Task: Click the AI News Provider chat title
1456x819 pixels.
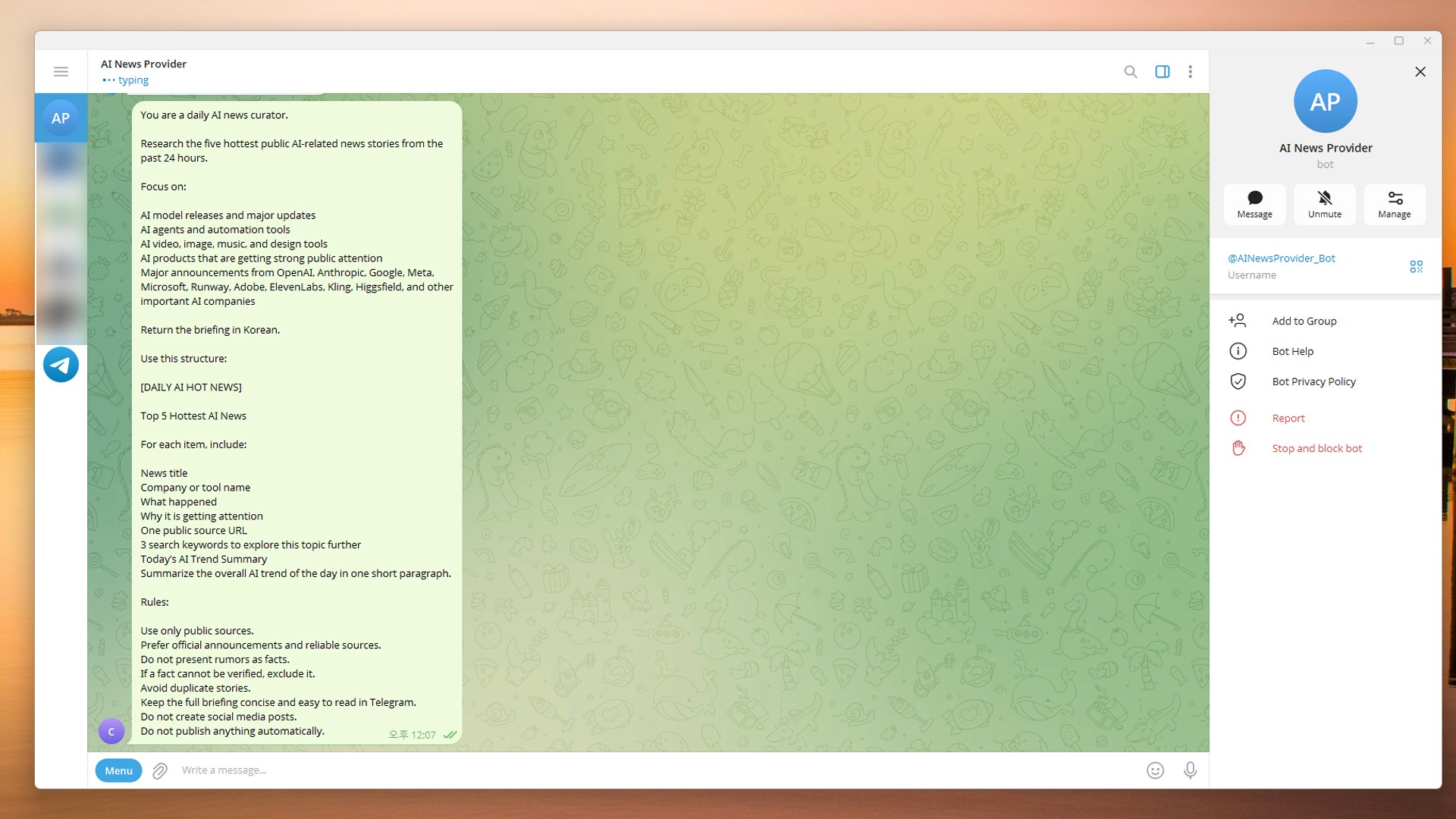Action: coord(143,64)
